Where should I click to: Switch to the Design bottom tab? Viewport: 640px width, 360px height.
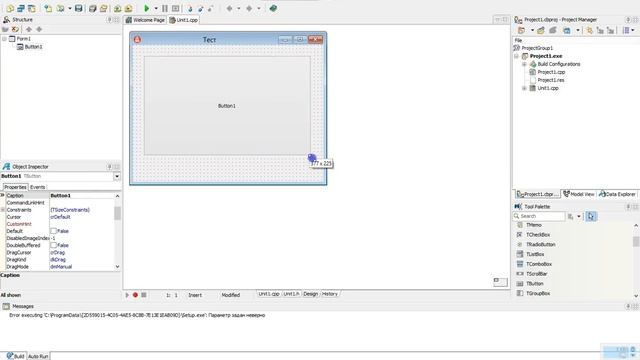pyautogui.click(x=311, y=294)
